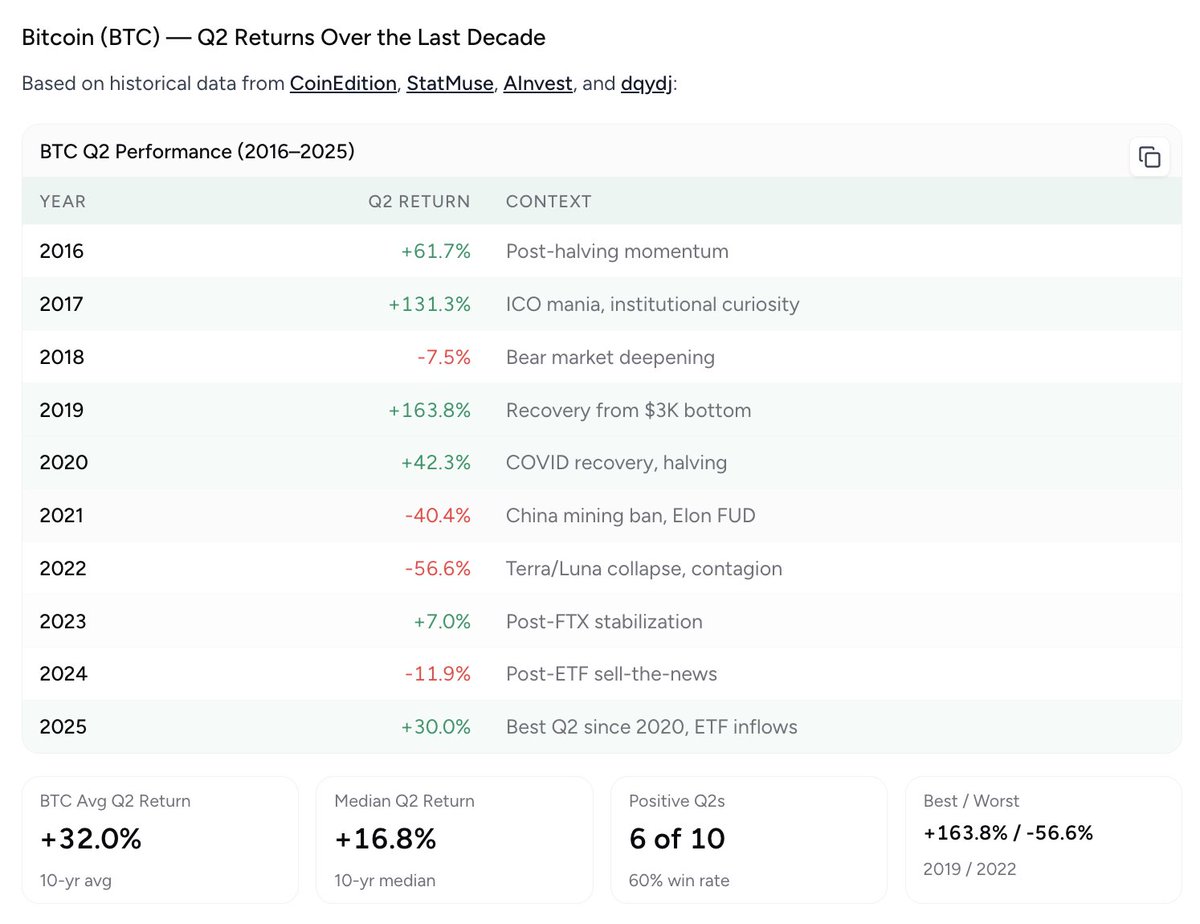Select the -56.6% value in 2022 row
Image resolution: width=1200 pixels, height=924 pixels.
438,569
